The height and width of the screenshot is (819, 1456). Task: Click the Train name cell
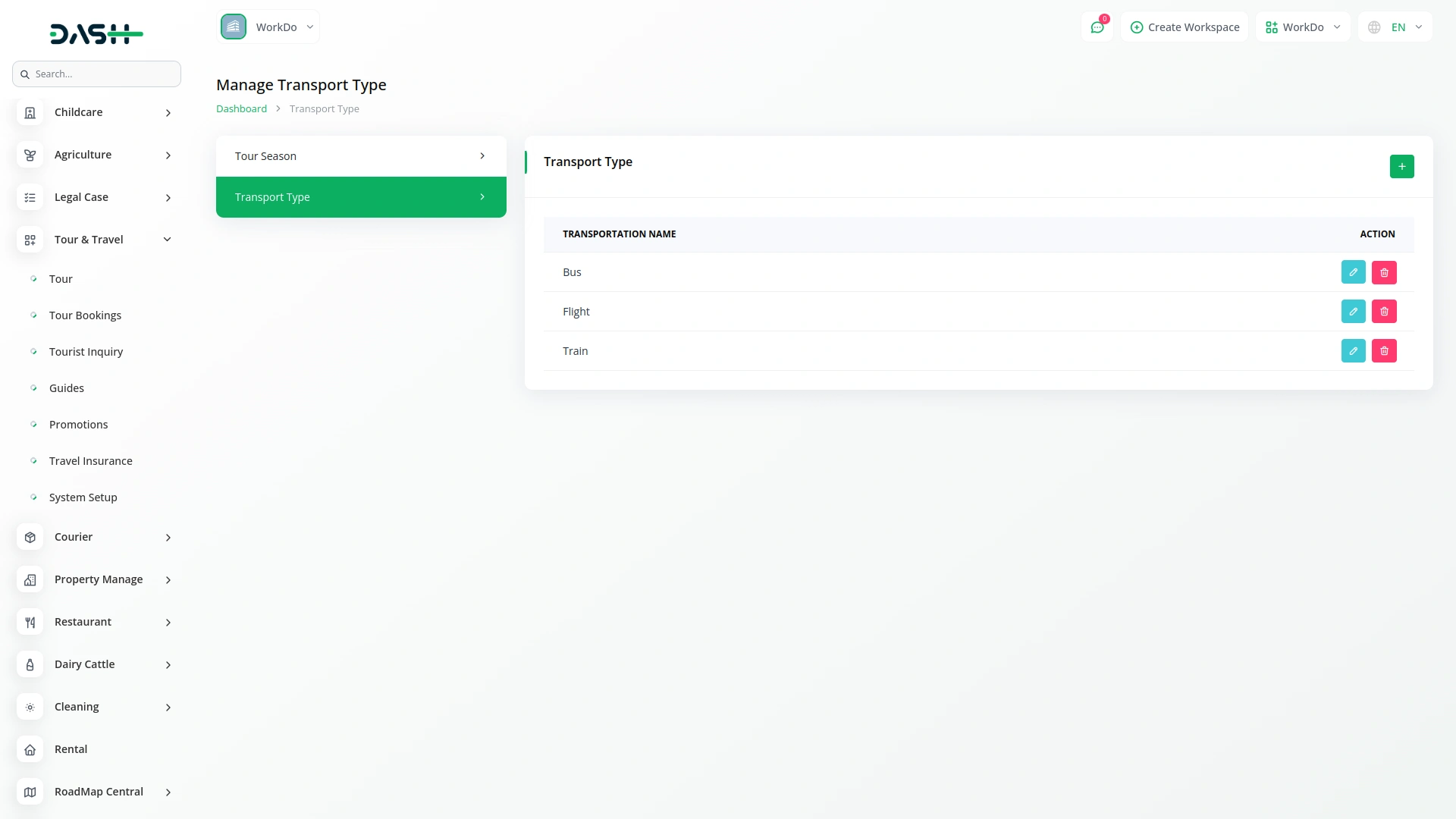[x=575, y=351]
